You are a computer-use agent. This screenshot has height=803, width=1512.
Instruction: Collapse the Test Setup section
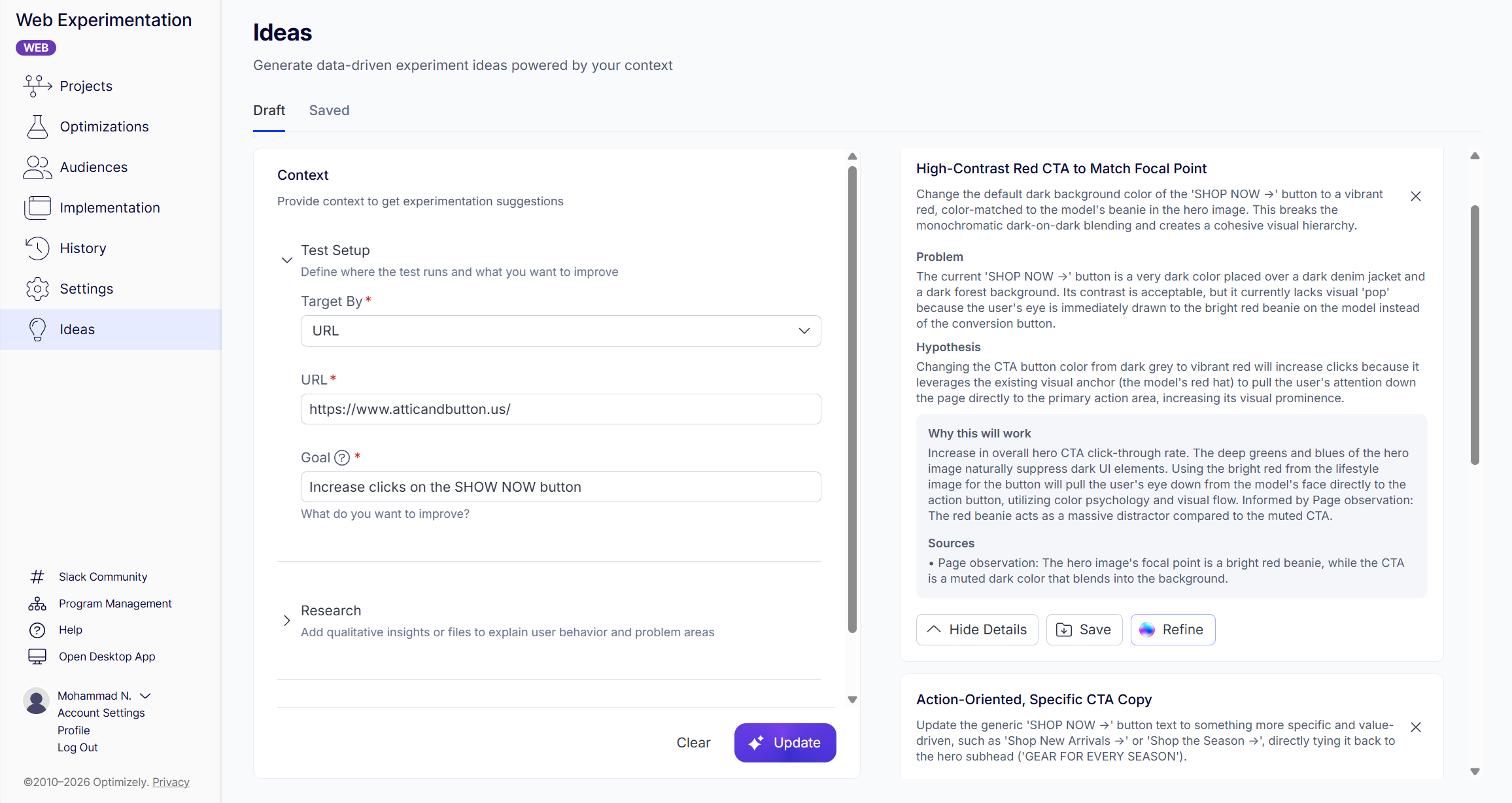point(286,260)
